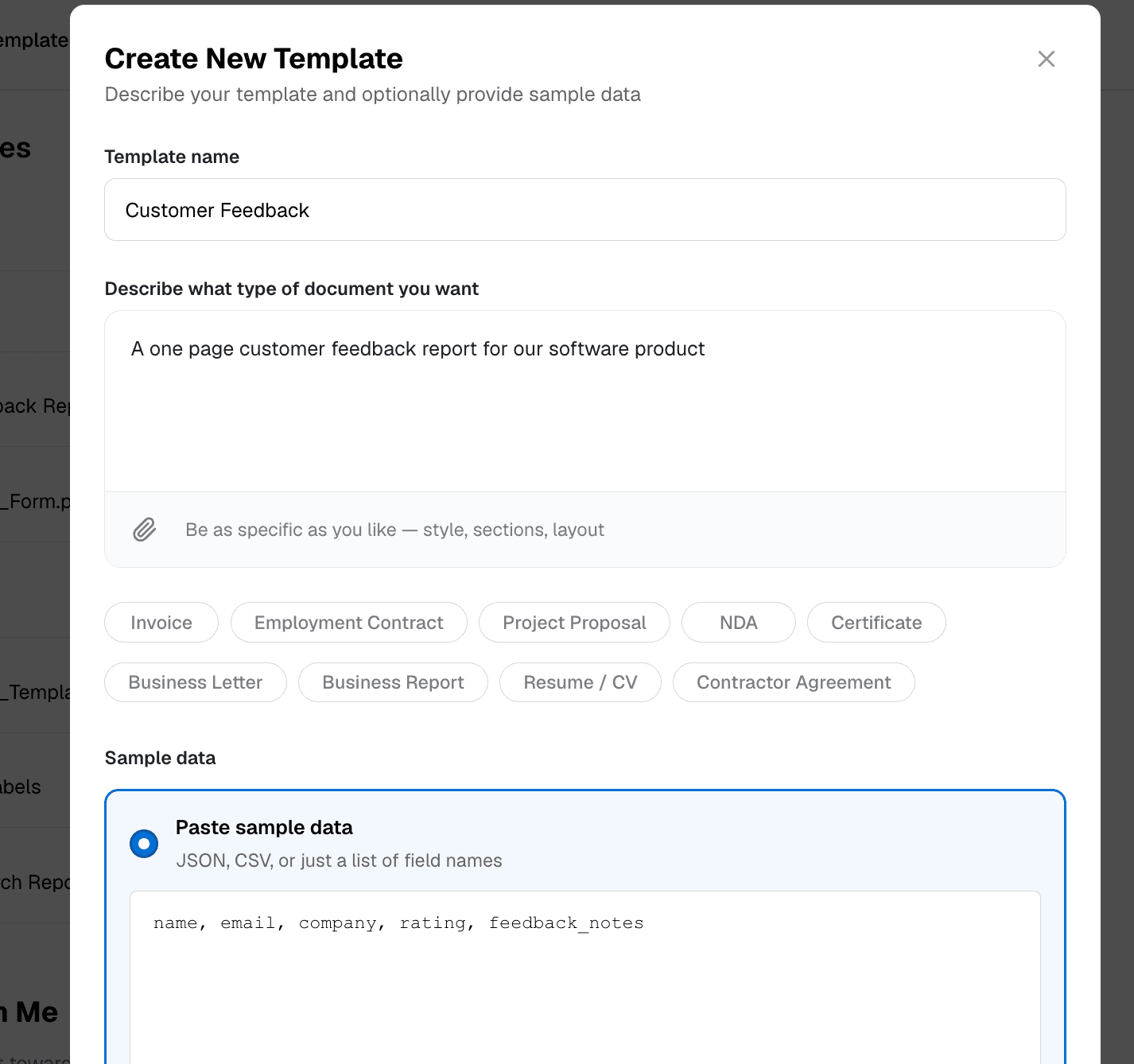Click into the document description text area
Viewport: 1134px width, 1064px height.
(x=584, y=402)
